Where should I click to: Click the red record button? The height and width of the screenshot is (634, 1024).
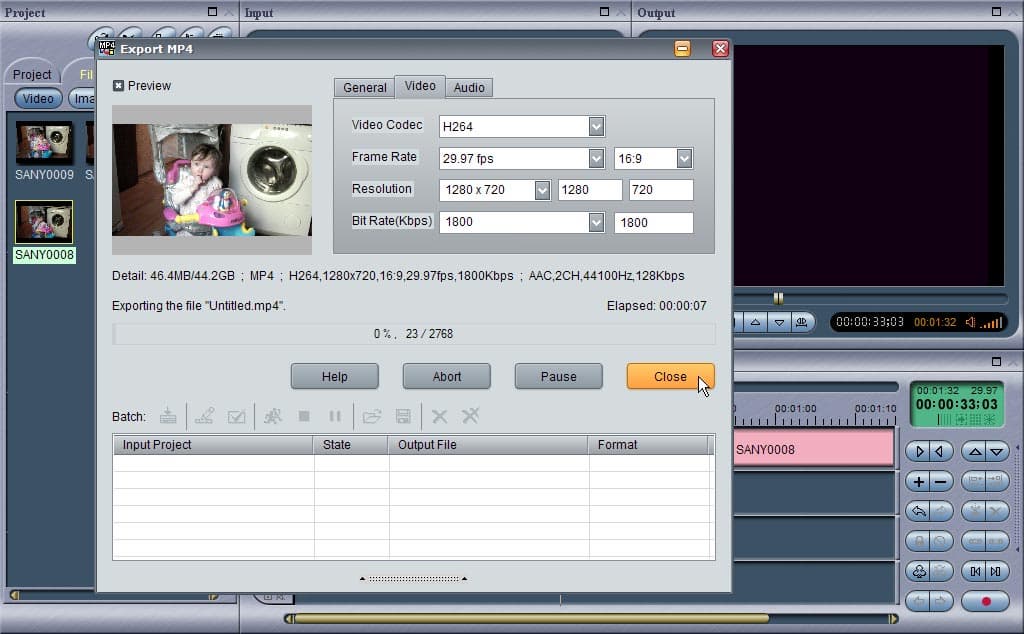pos(986,601)
